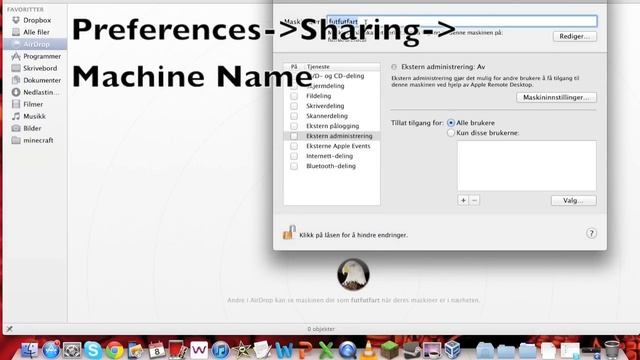The height and width of the screenshot is (360, 640).
Task: Open Filmer in the Finder sidebar
Action: click(28, 104)
